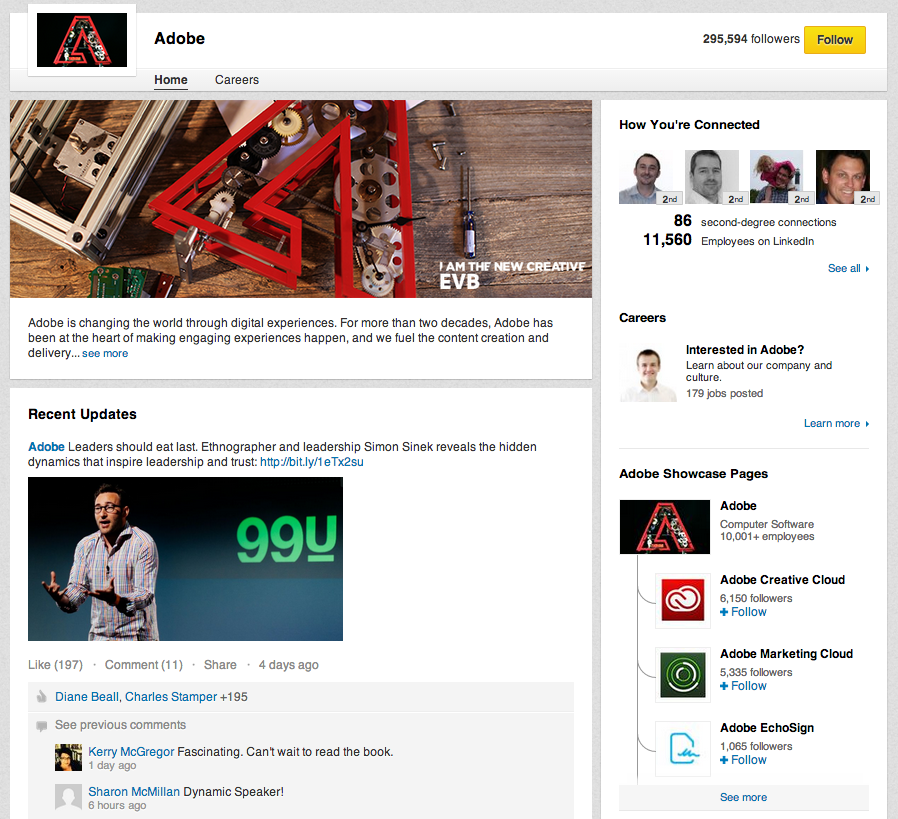Follow Adobe Marketing Cloud
Viewport: 898px width, 819px height.
coord(743,686)
